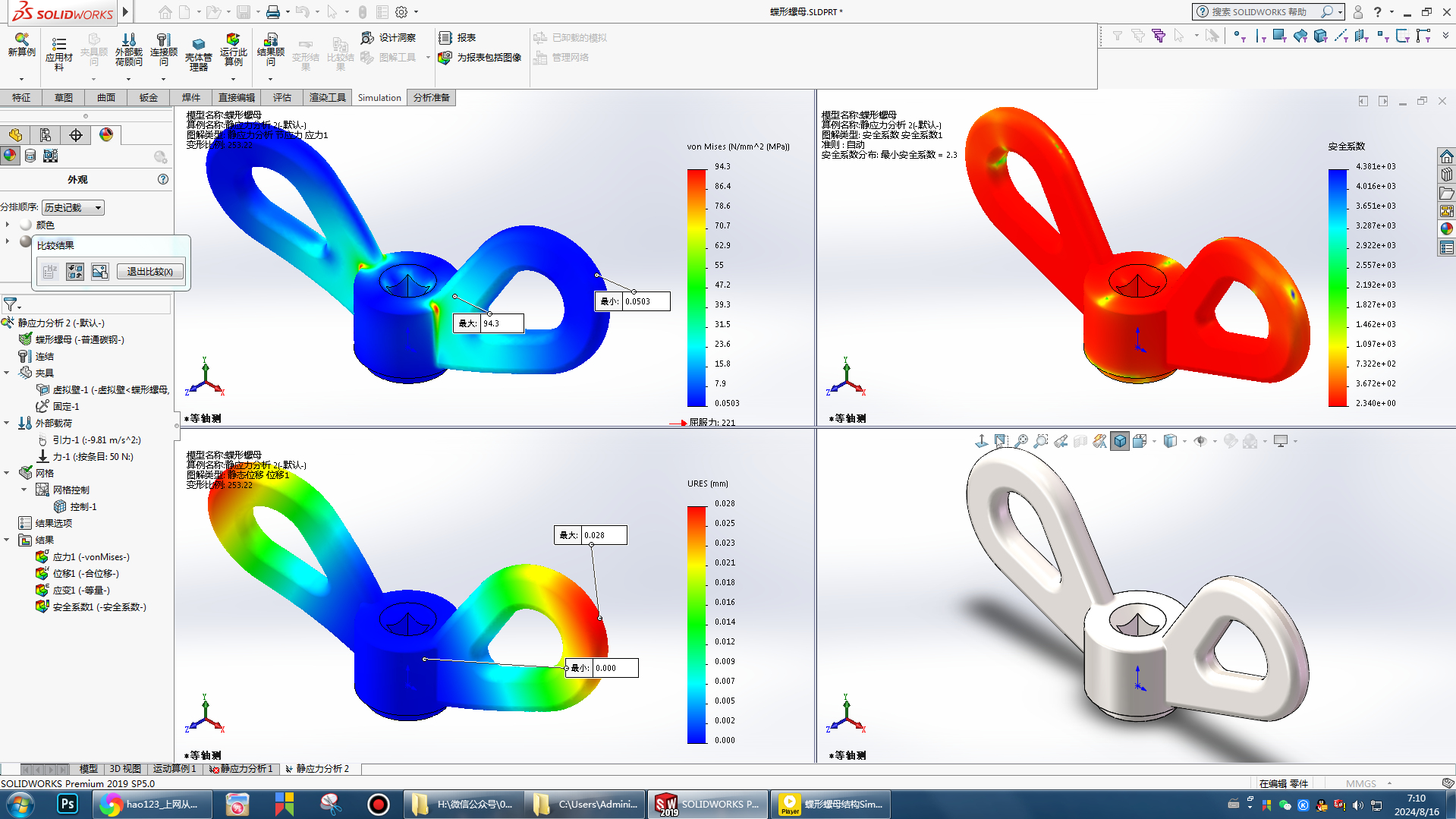This screenshot has width=1456, height=819.
Task: Switch to FeatureManager design tree tab
Action: (15, 135)
